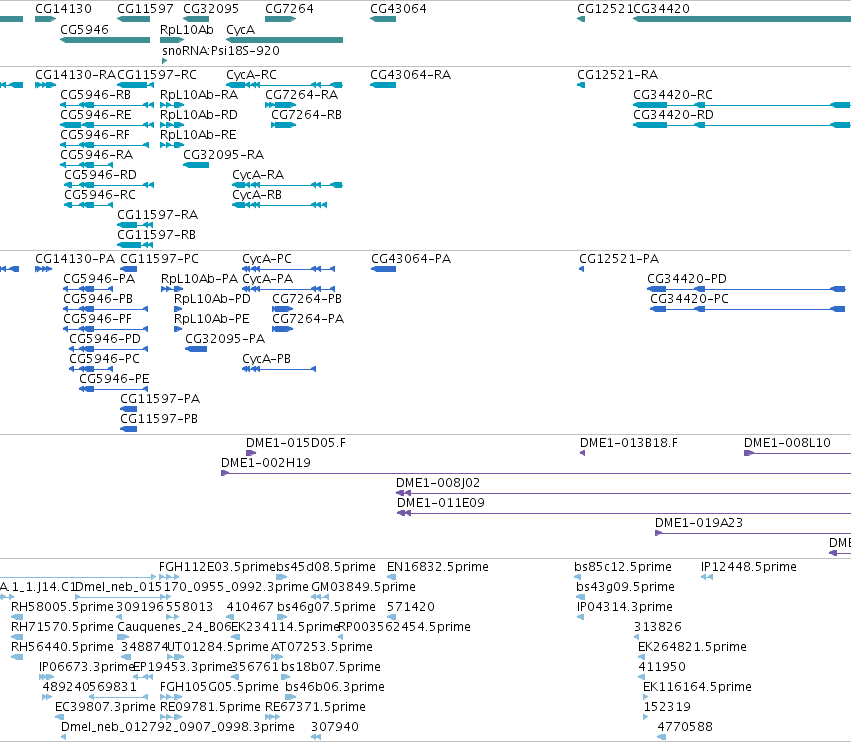Select EST RH58005.5prime

click(63, 607)
